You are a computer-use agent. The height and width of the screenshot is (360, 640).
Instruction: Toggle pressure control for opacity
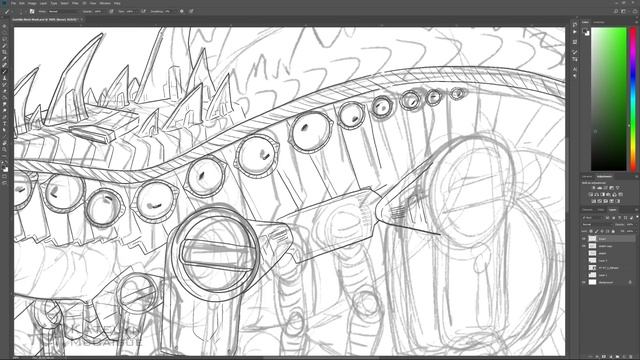111,11
